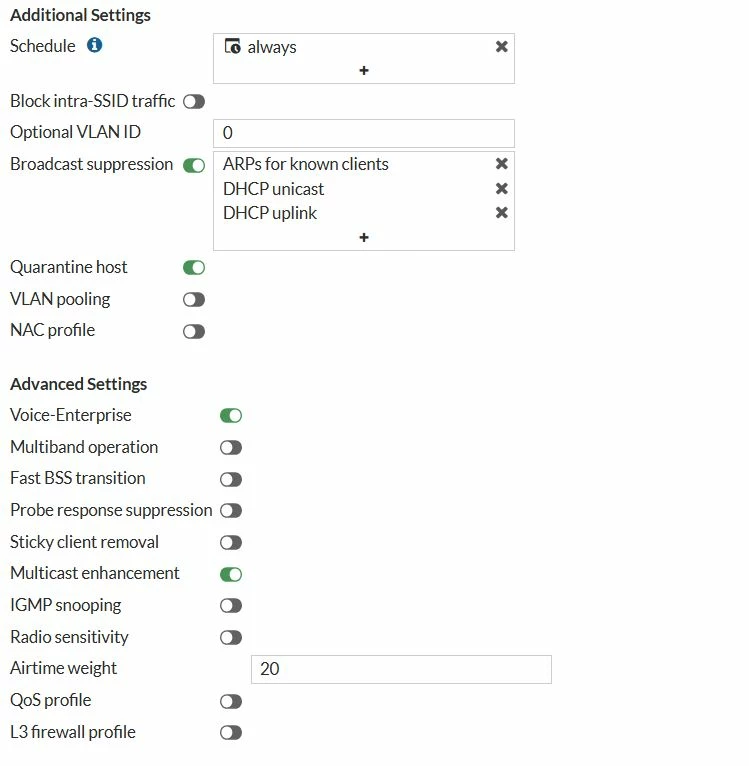Screen dimensions: 749x766
Task: Enable IGMP snooping switch
Action: coord(231,606)
